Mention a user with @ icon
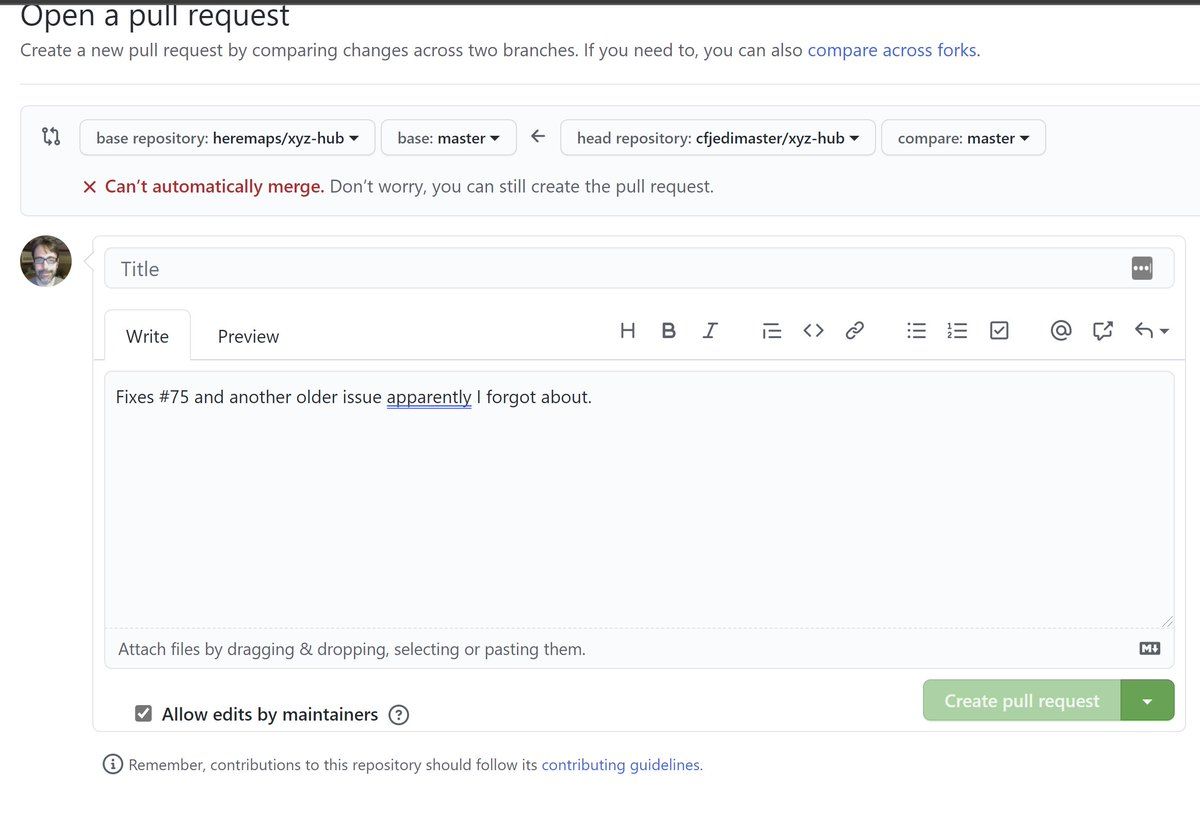Image resolution: width=1200 pixels, height=829 pixels. (1061, 331)
